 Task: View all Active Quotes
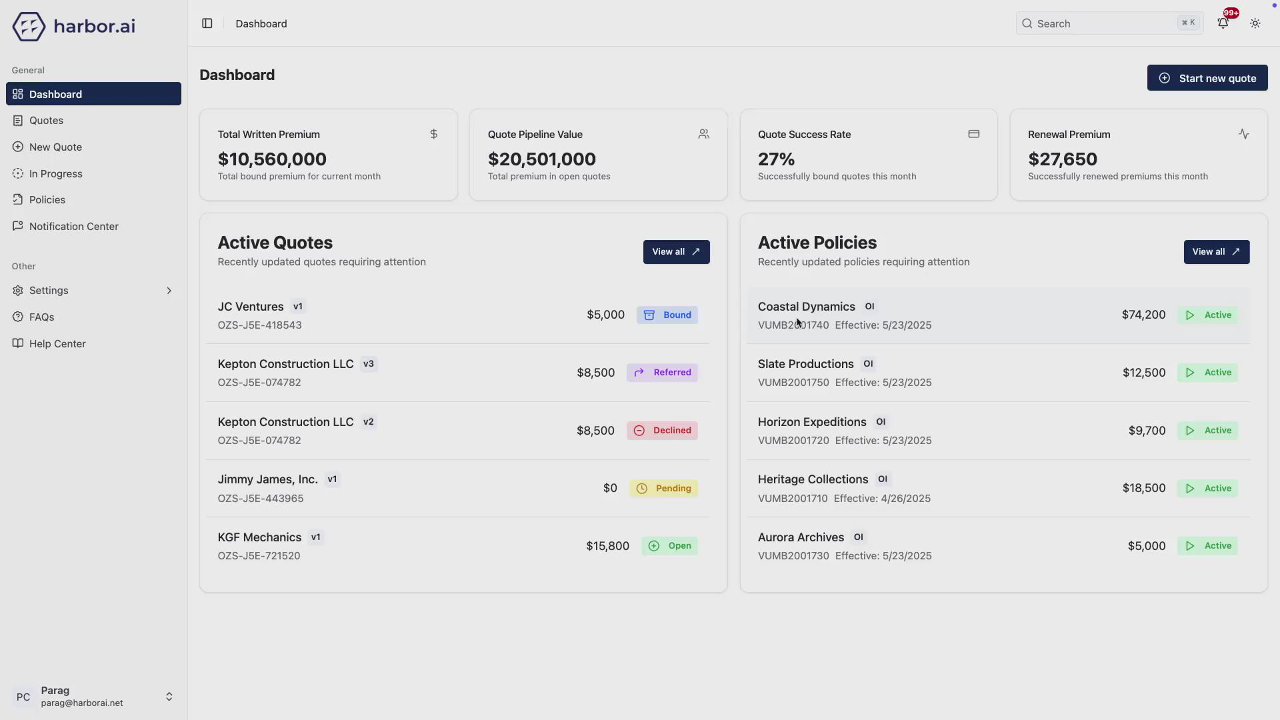click(676, 252)
